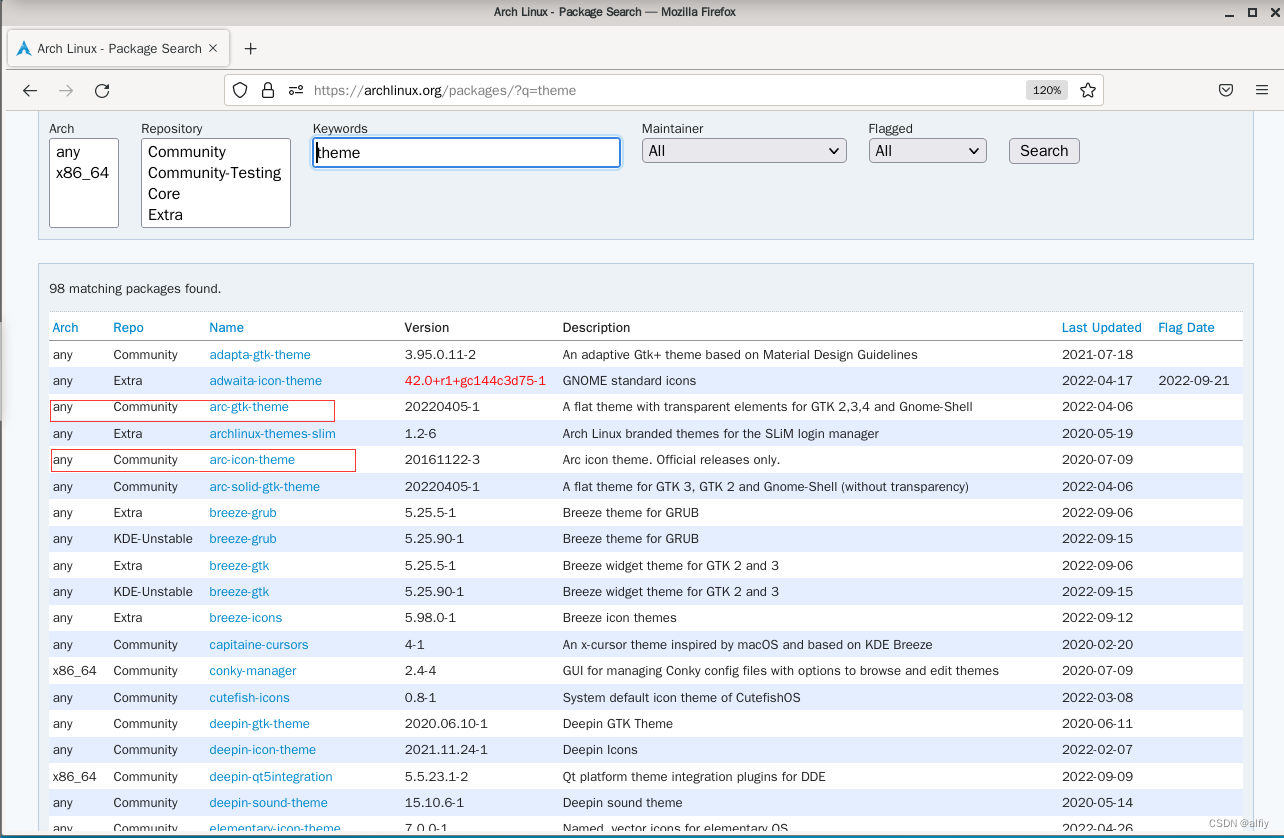Open the deepin-sound-theme package

point(268,803)
